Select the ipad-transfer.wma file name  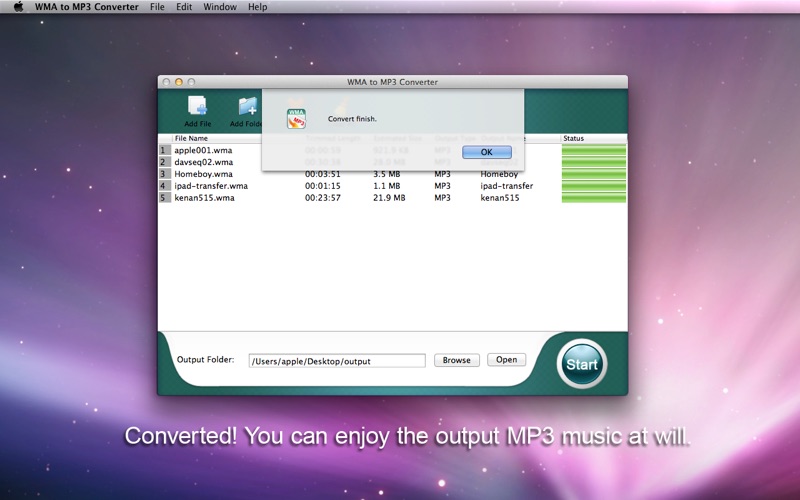(x=211, y=186)
